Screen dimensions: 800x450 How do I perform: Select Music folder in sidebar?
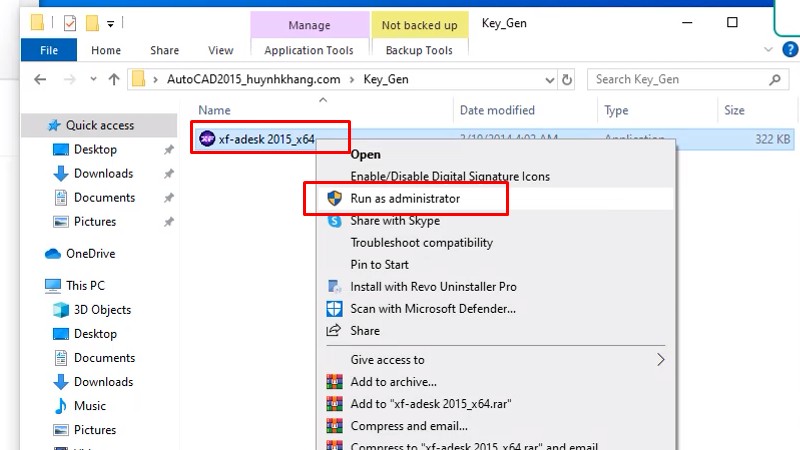[90, 406]
